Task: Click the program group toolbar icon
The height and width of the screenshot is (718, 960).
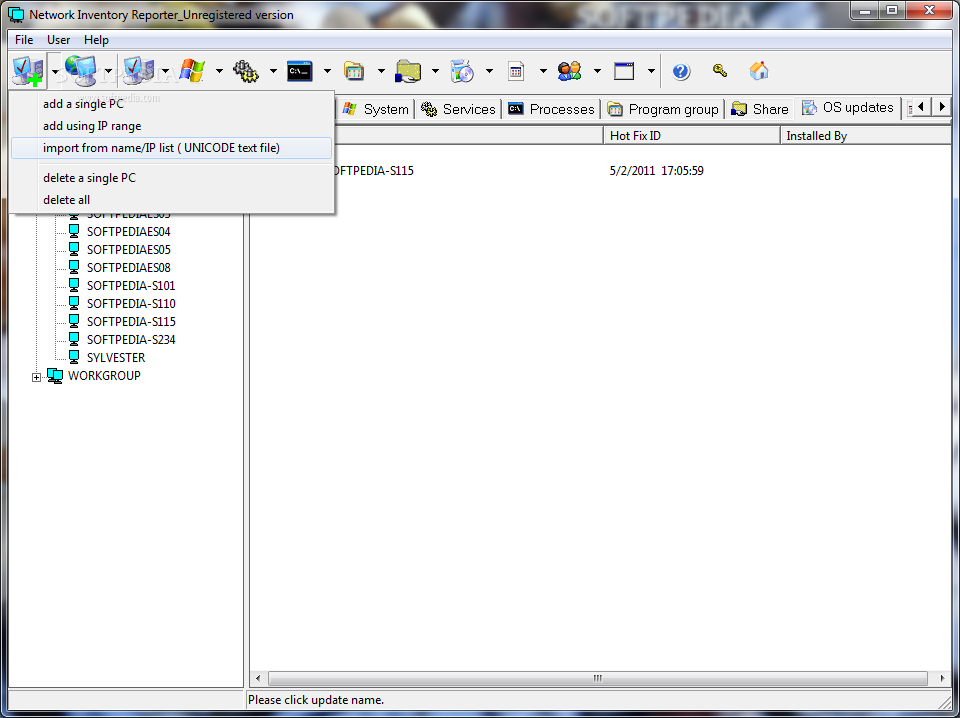Action: pyautogui.click(x=354, y=71)
